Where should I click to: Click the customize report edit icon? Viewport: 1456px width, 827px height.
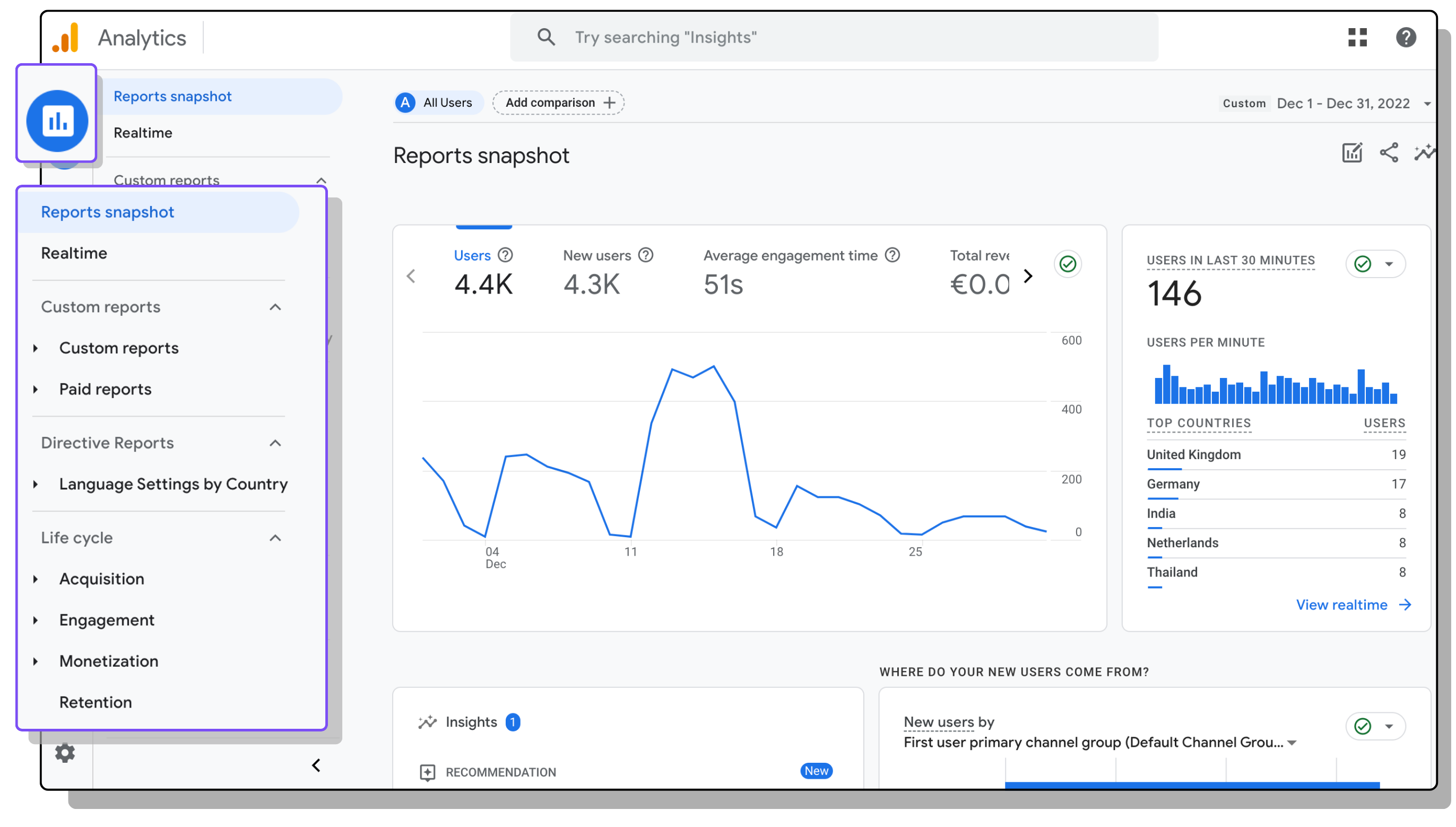pyautogui.click(x=1351, y=153)
